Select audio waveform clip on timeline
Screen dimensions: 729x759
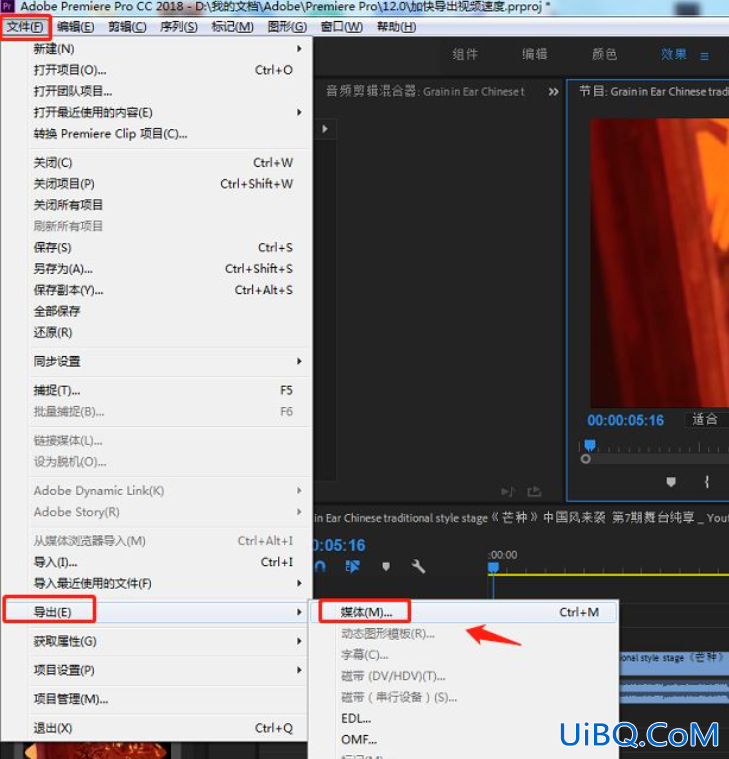pos(674,691)
